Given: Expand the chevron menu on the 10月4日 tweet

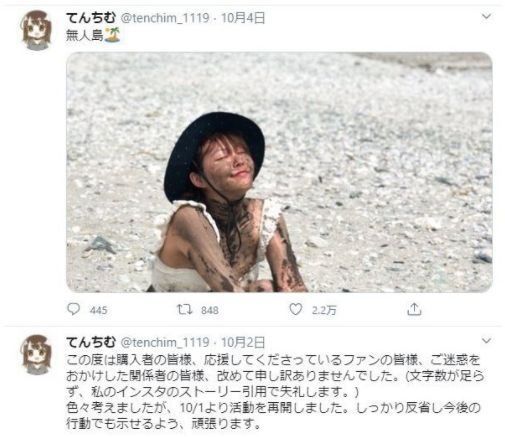Looking at the screenshot, I should pyautogui.click(x=486, y=16).
